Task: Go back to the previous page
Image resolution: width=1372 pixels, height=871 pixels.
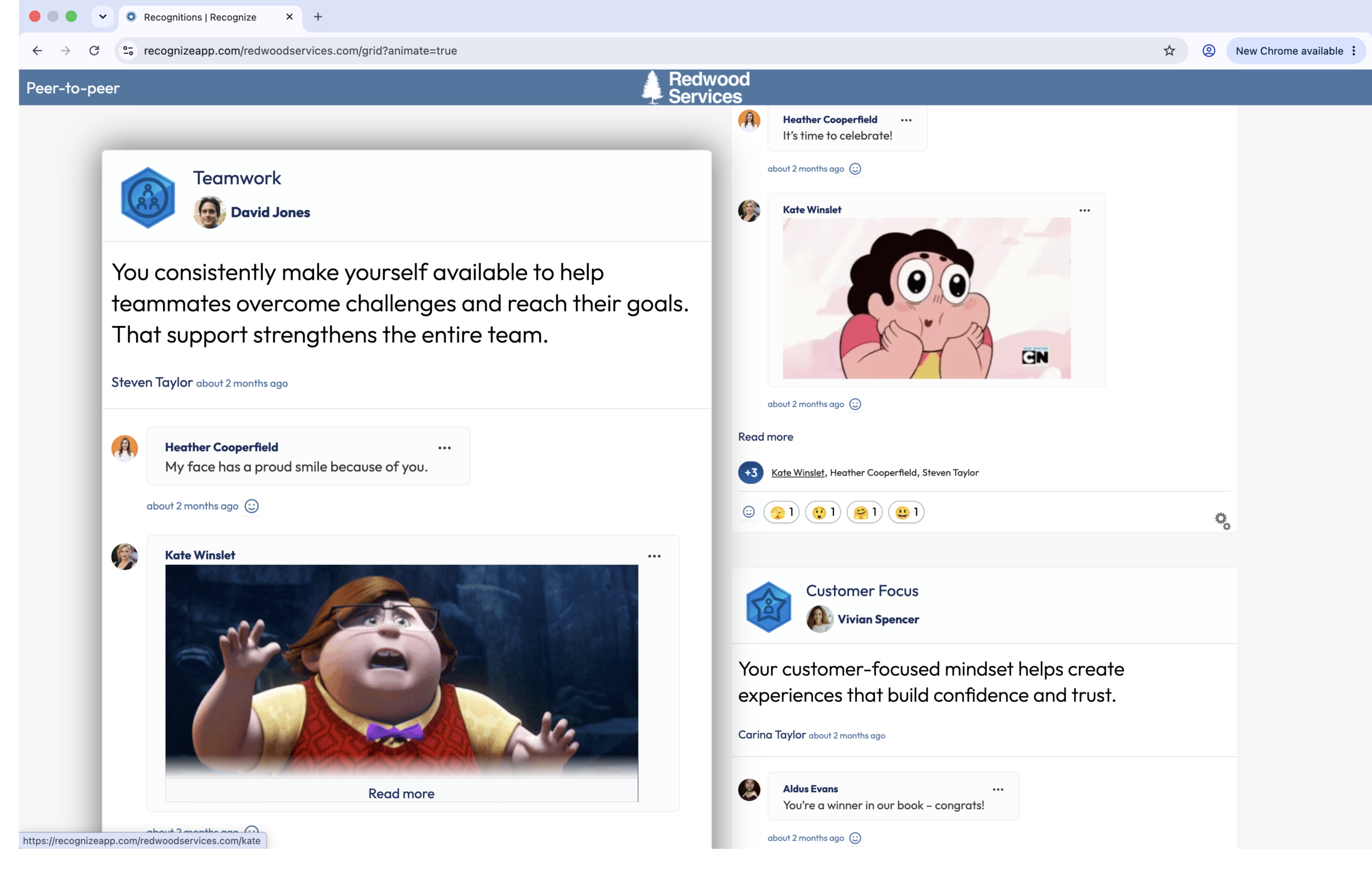Action: pos(38,51)
